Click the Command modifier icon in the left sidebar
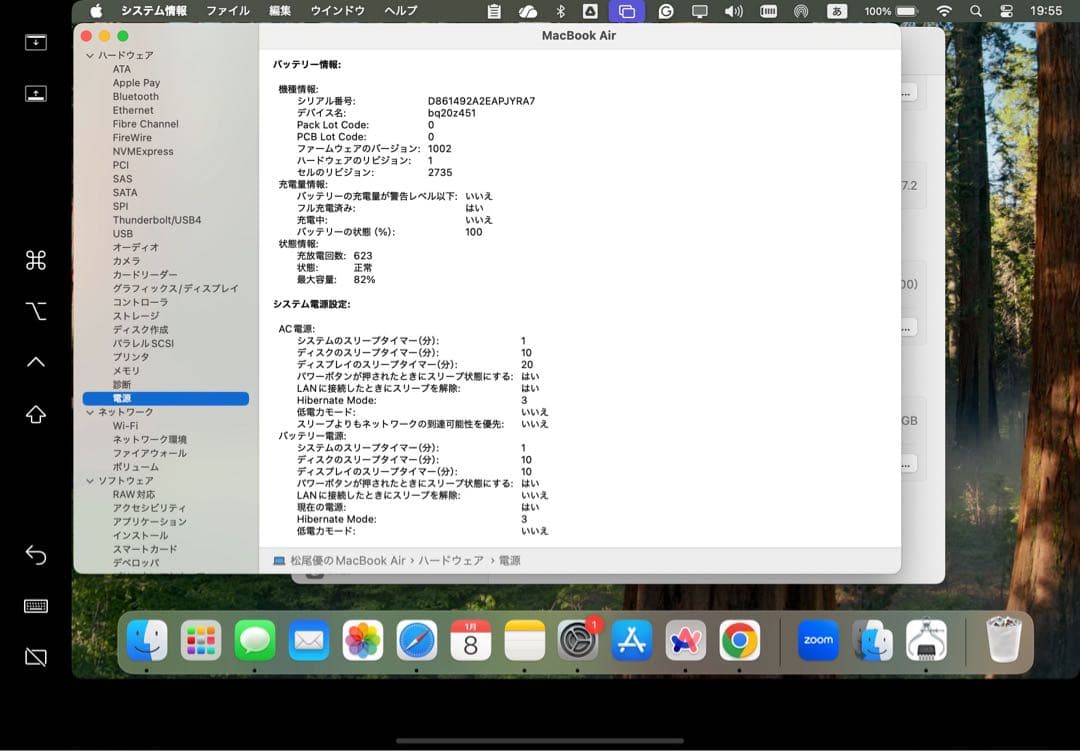The image size is (1080, 751). [x=35, y=260]
